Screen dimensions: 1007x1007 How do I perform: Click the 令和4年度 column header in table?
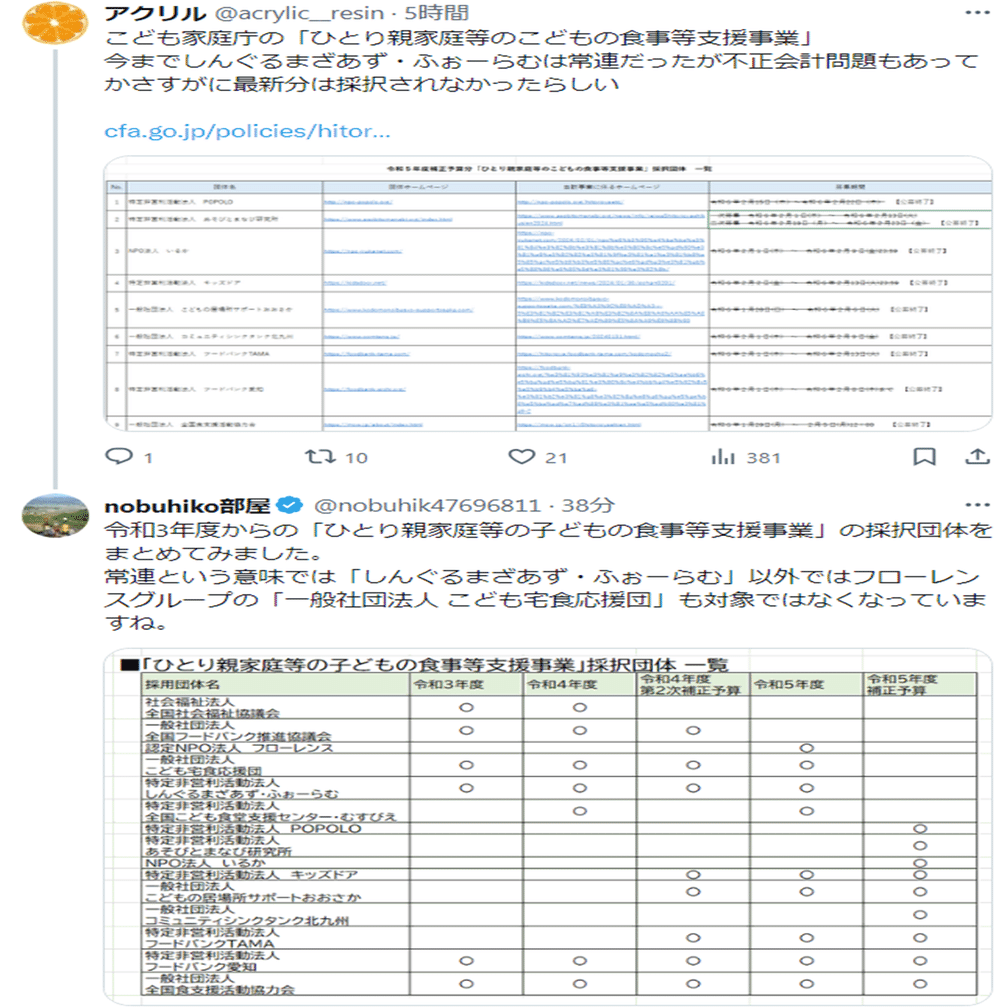[x=580, y=685]
